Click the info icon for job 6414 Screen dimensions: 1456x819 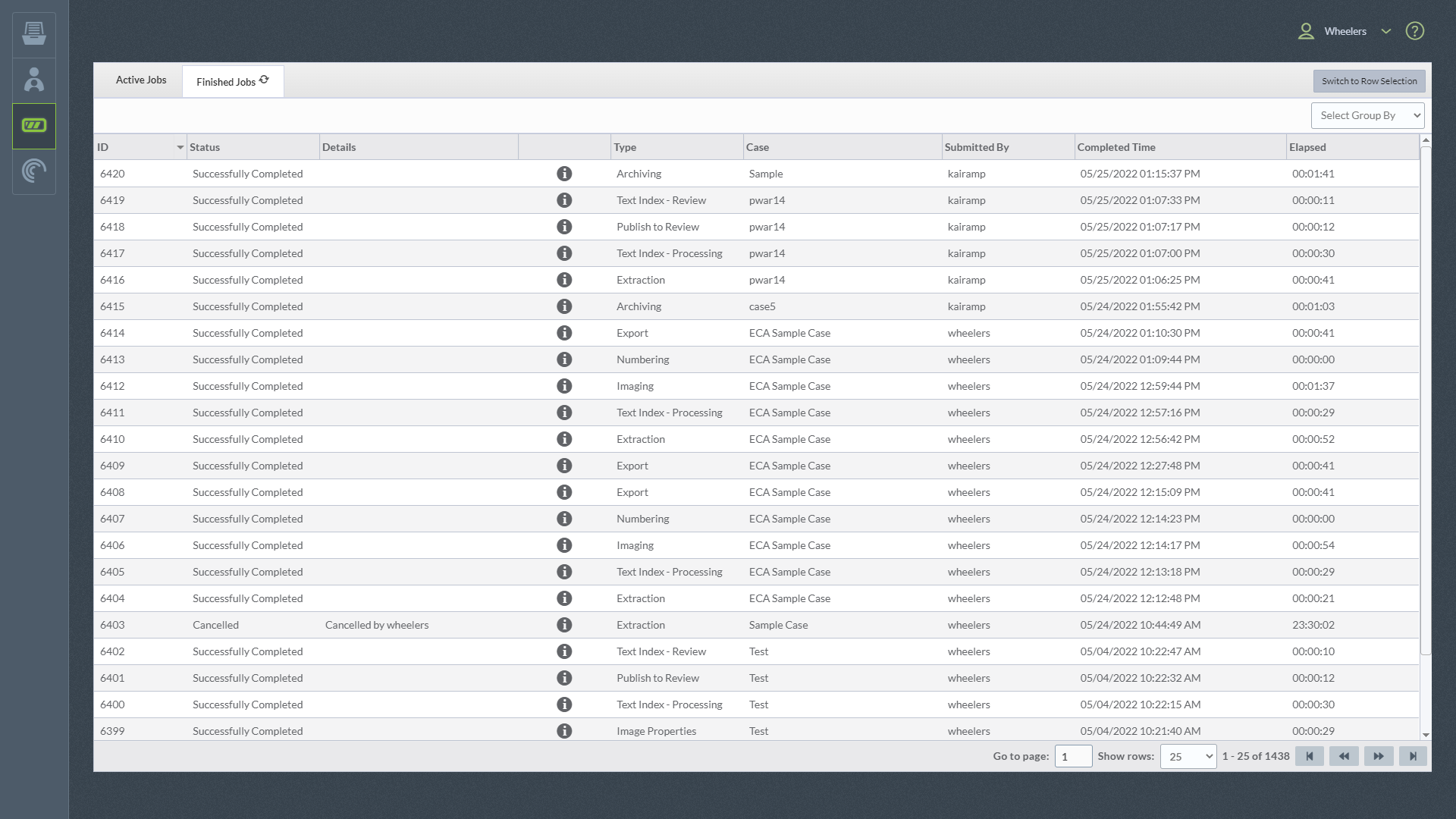coord(564,332)
